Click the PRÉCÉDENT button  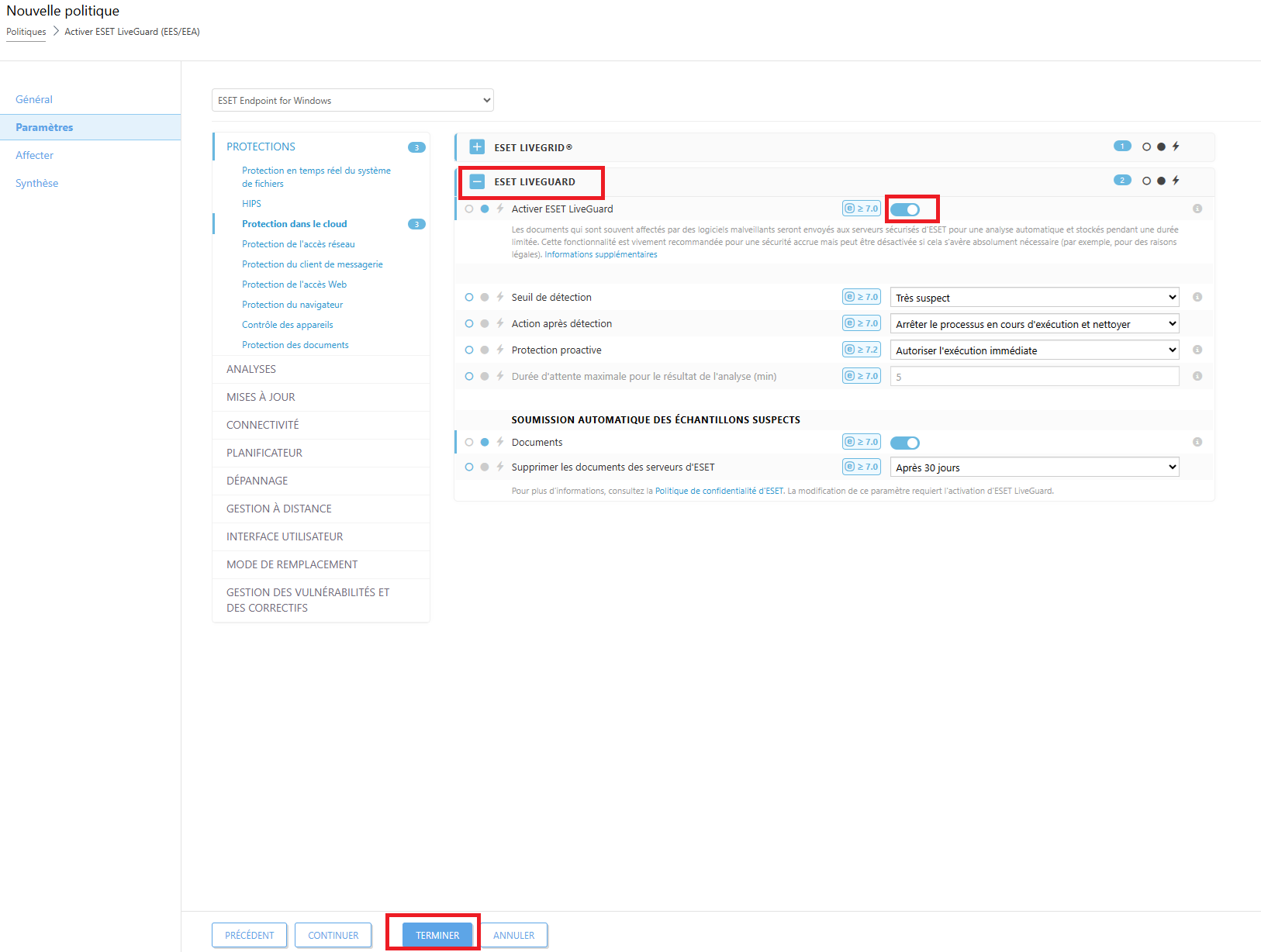(249, 935)
